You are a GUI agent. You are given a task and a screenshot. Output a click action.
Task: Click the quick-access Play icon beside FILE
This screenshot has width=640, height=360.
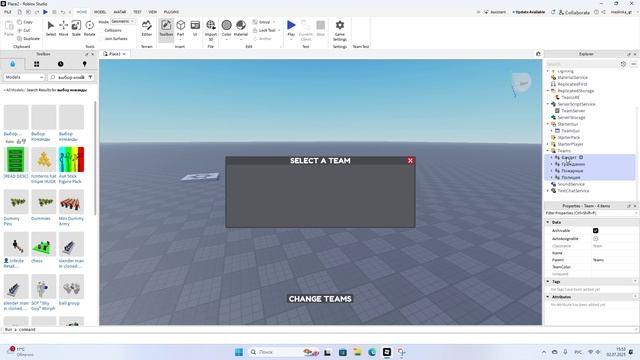coord(45,12)
